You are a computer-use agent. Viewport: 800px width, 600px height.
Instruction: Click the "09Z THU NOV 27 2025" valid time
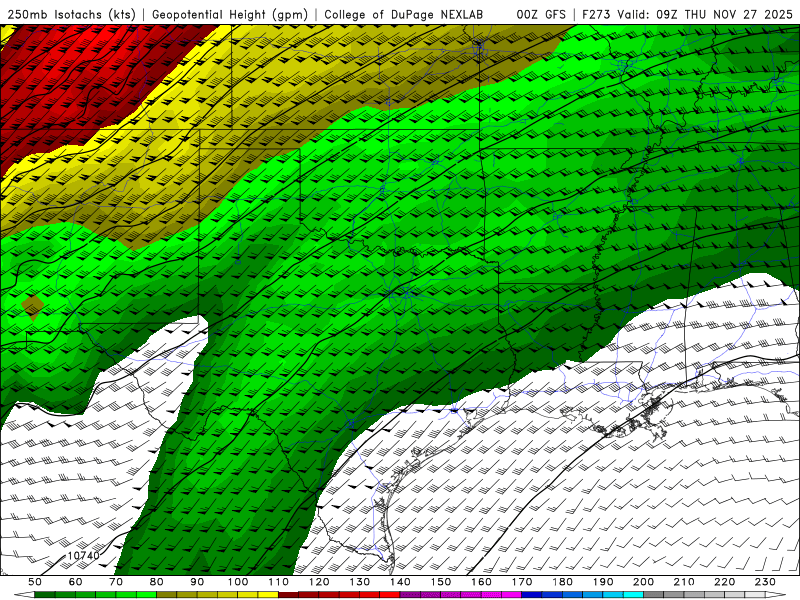click(x=724, y=15)
